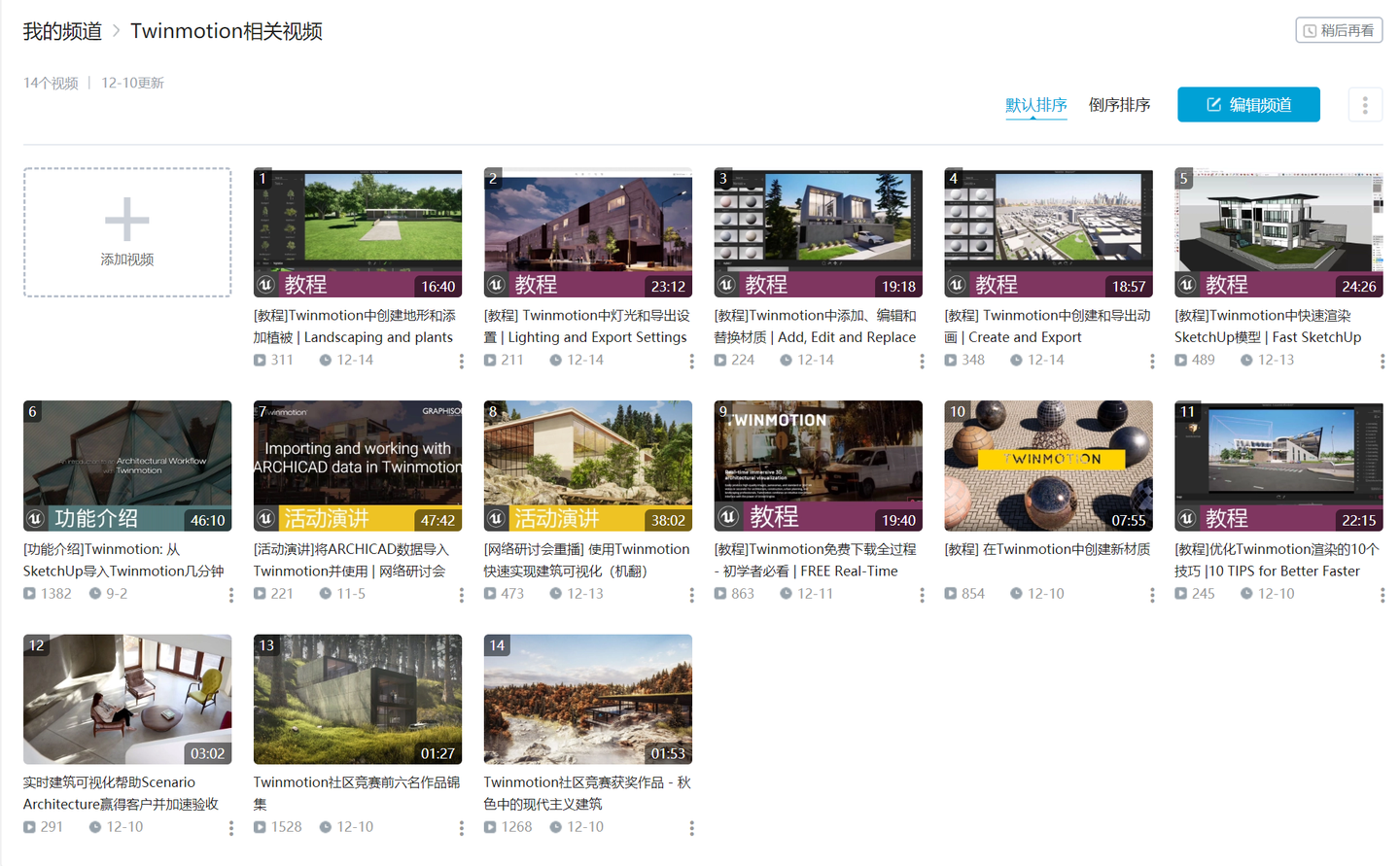1400x866 pixels.
Task: Play the 47:42 ARCHICAD talk thumbnail
Action: 358,466
